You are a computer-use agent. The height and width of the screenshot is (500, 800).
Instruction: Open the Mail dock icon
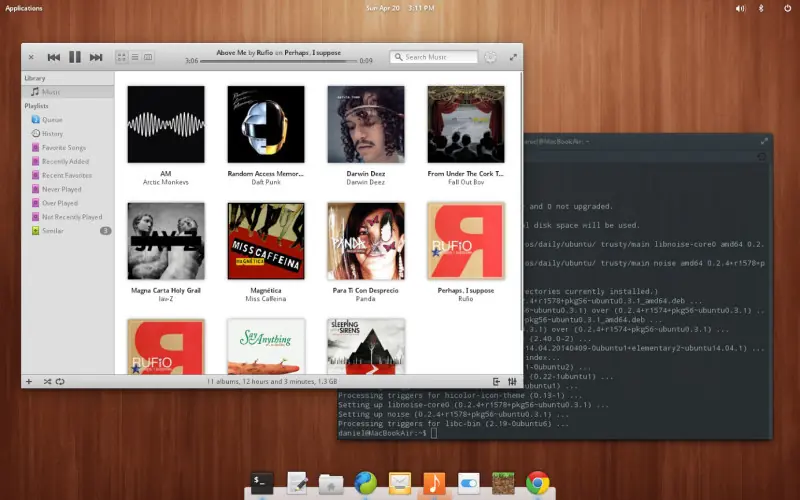click(x=399, y=483)
